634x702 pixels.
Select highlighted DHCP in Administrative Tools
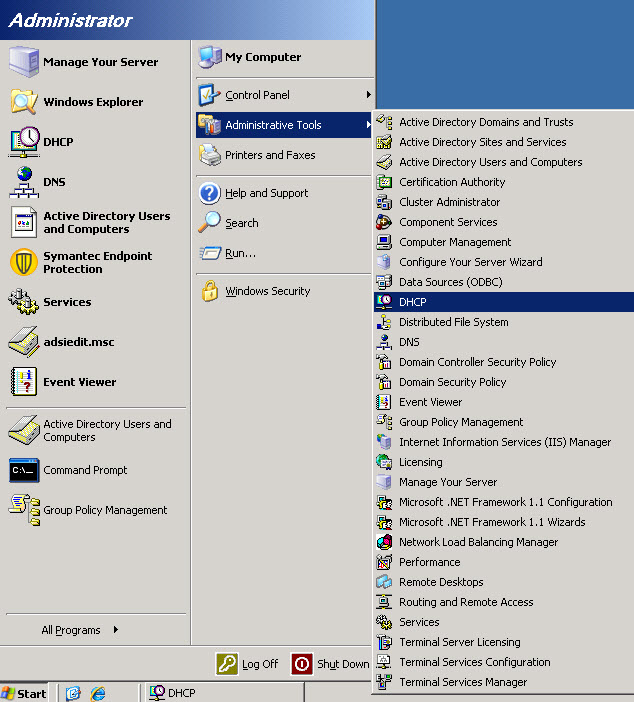(x=504, y=302)
